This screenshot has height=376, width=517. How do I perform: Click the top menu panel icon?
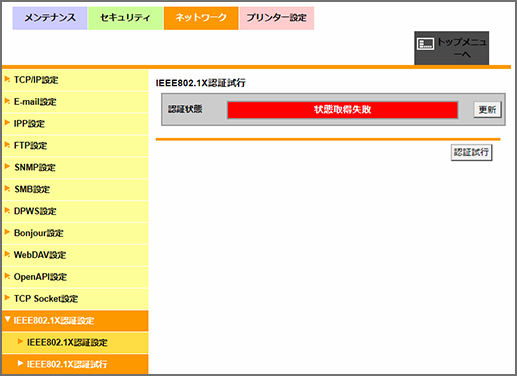[x=426, y=44]
